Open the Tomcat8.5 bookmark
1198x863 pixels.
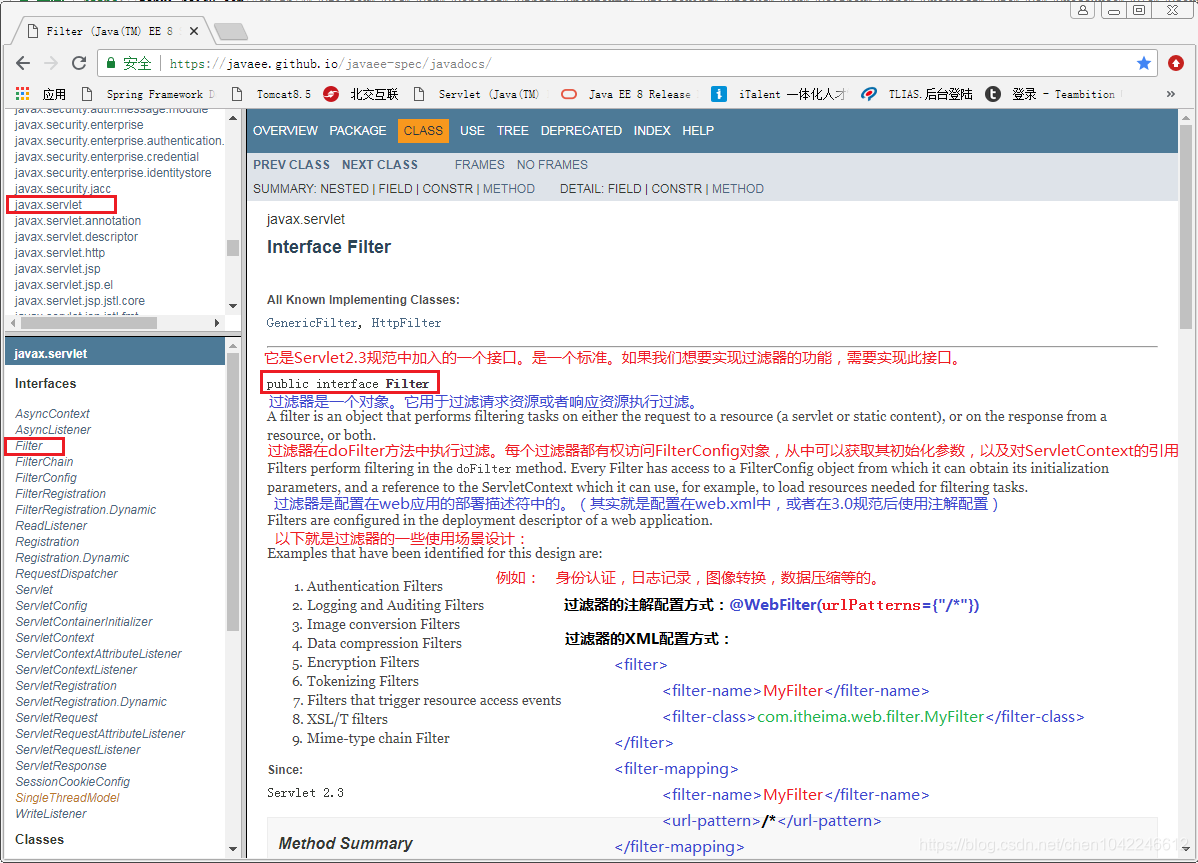(272, 94)
